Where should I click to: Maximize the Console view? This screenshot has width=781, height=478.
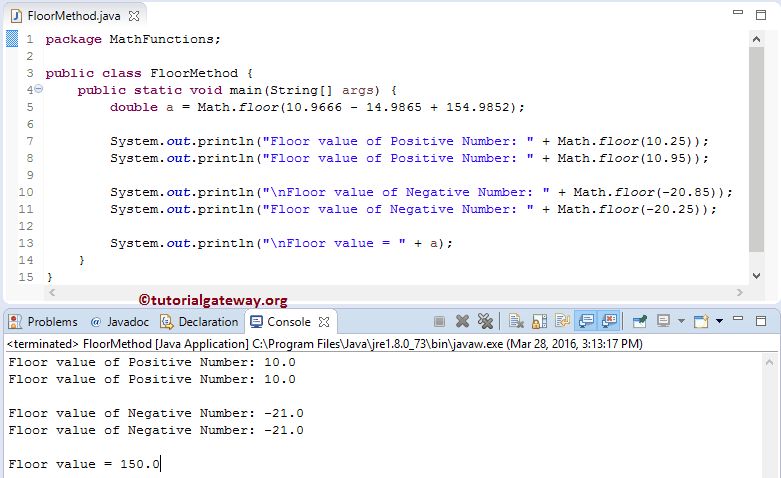761,321
